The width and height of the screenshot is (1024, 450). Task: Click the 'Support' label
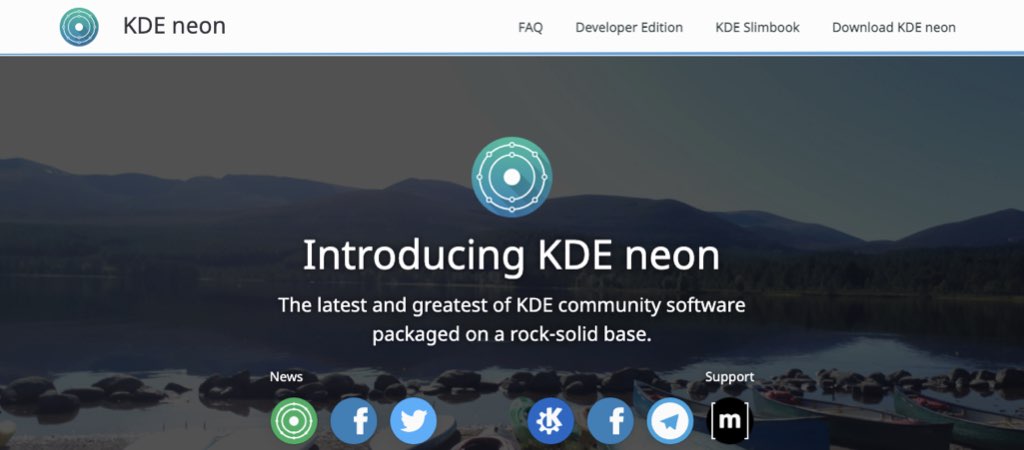pyautogui.click(x=729, y=378)
